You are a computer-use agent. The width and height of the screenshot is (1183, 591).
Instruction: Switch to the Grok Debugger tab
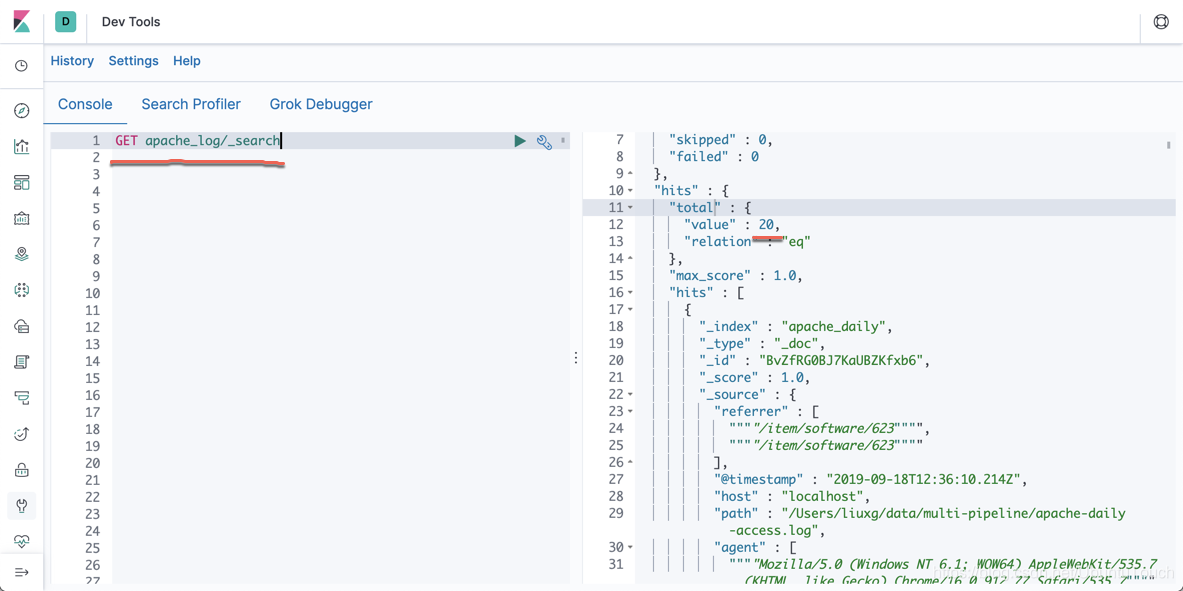click(321, 104)
